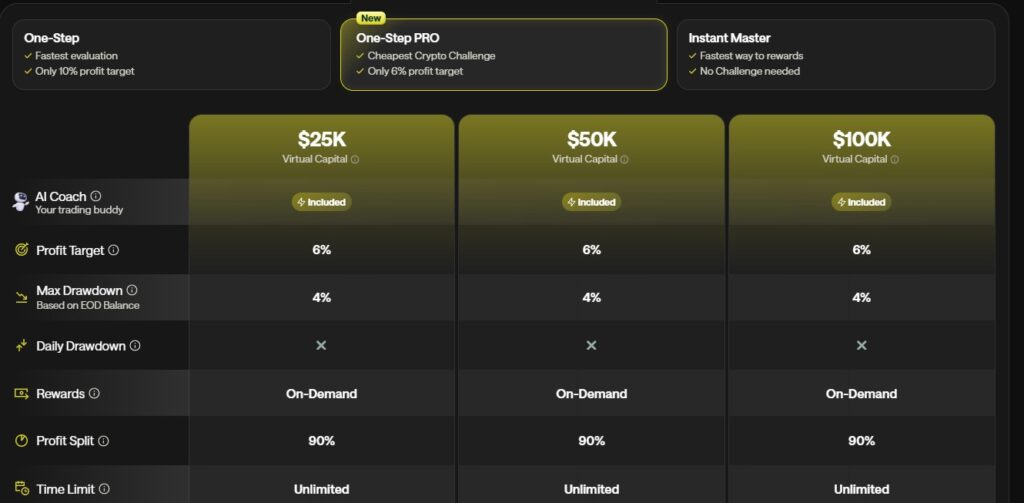The height and width of the screenshot is (503, 1024).
Task: Click the $100K Virtual Capital info icon
Action: click(895, 159)
